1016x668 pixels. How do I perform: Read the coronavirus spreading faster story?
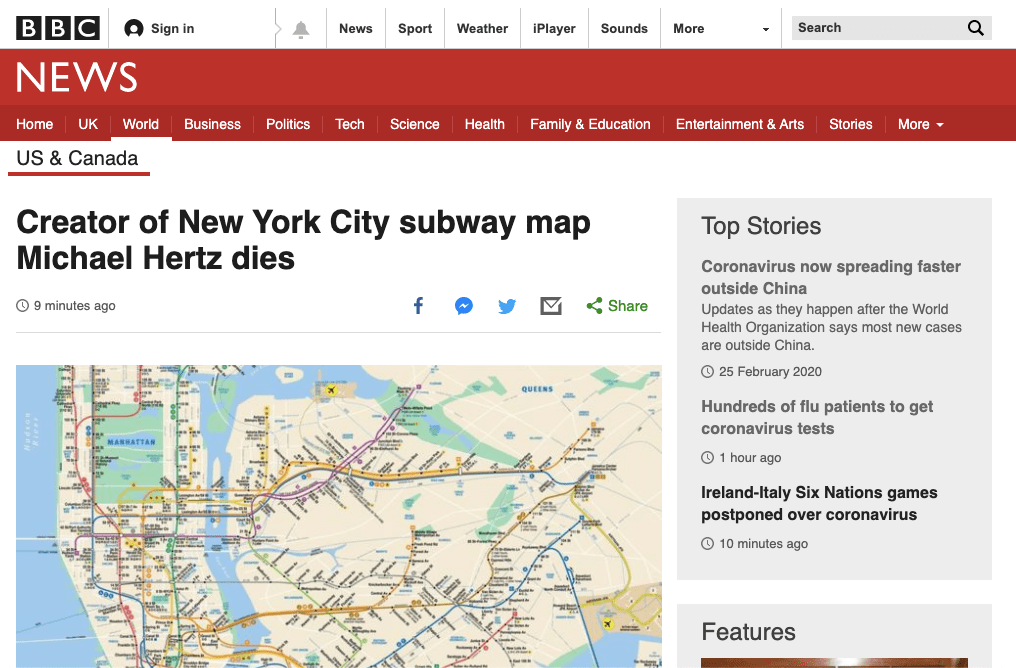(x=830, y=277)
